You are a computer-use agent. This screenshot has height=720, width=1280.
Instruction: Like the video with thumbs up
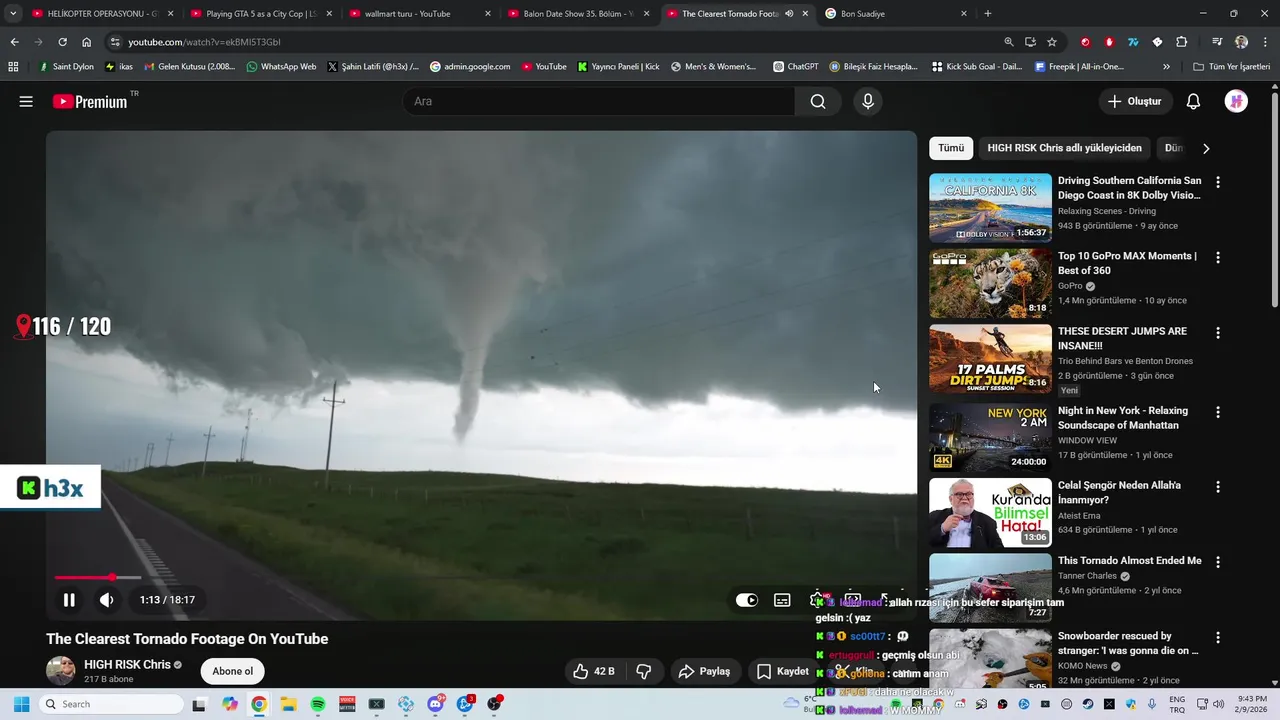(x=594, y=671)
